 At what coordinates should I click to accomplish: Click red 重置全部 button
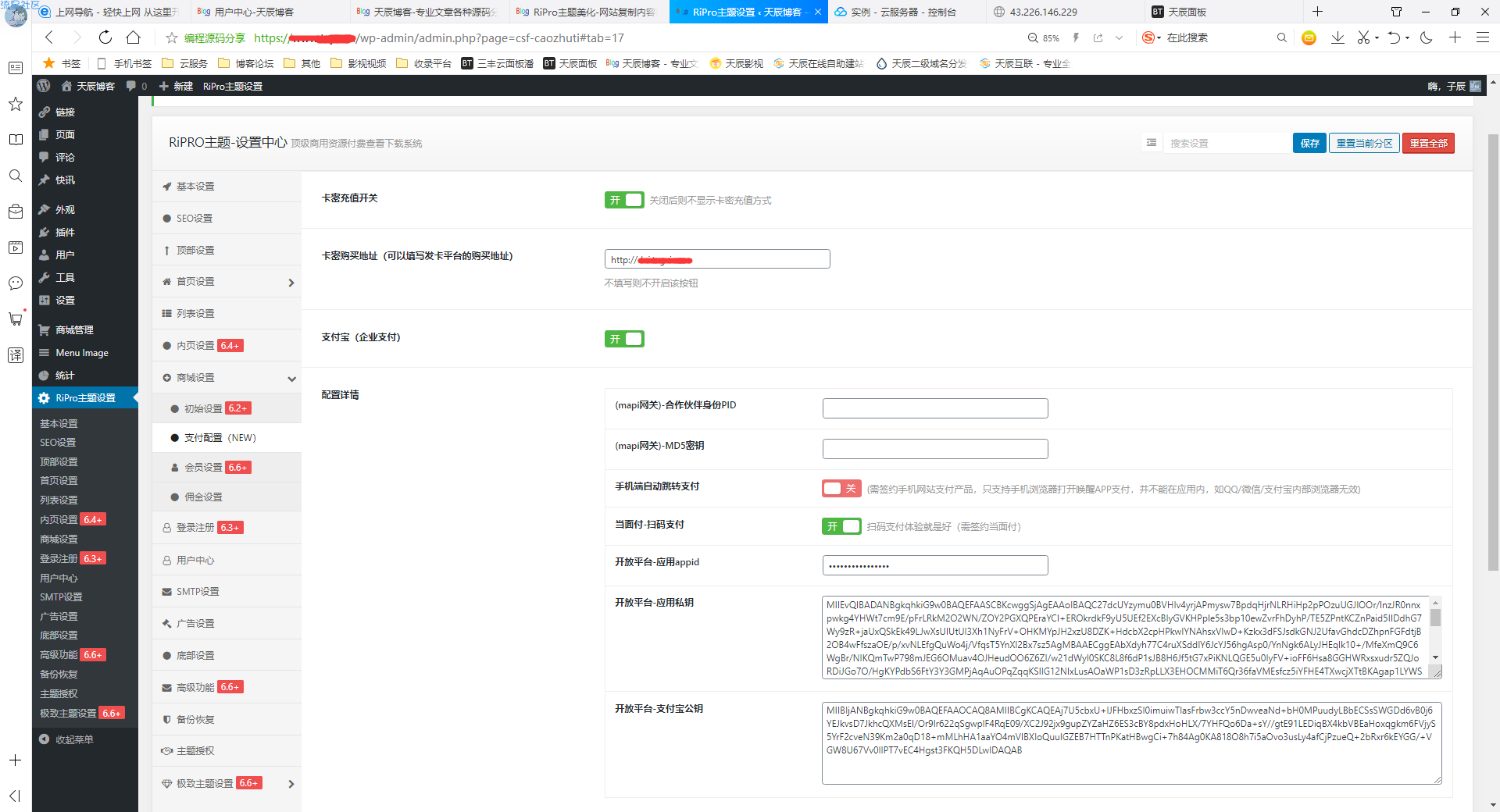click(x=1428, y=143)
